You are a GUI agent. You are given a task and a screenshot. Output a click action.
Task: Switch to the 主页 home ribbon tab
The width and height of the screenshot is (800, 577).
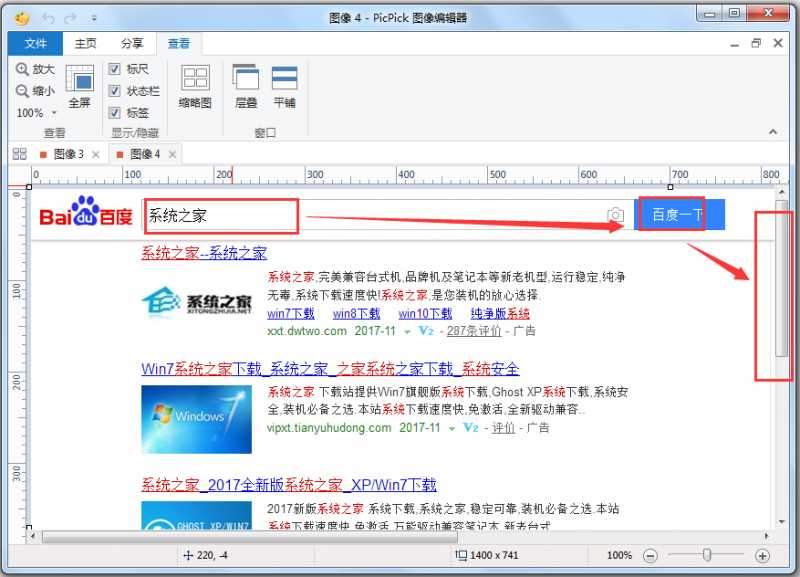85,43
